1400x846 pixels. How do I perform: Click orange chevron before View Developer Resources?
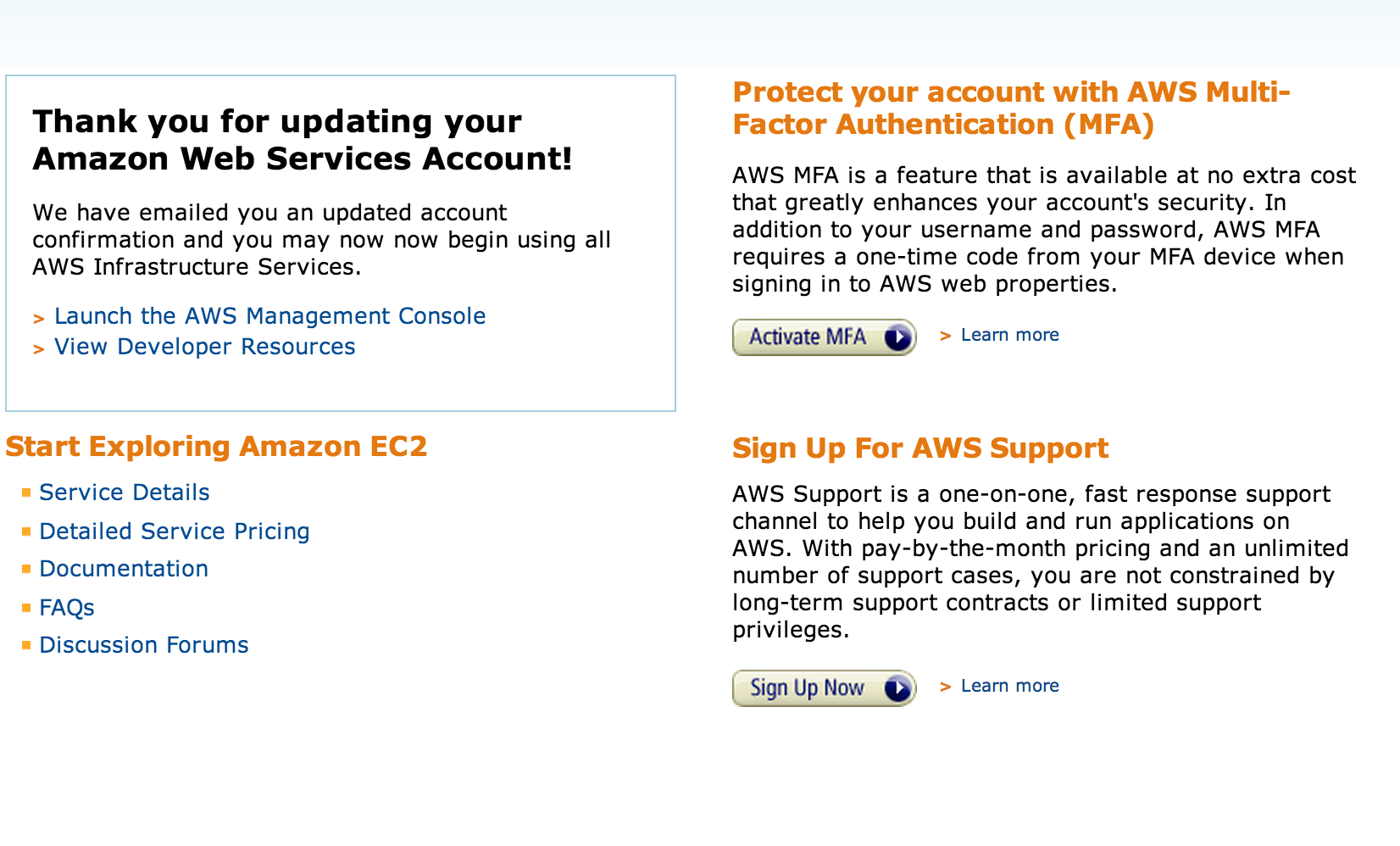38,349
